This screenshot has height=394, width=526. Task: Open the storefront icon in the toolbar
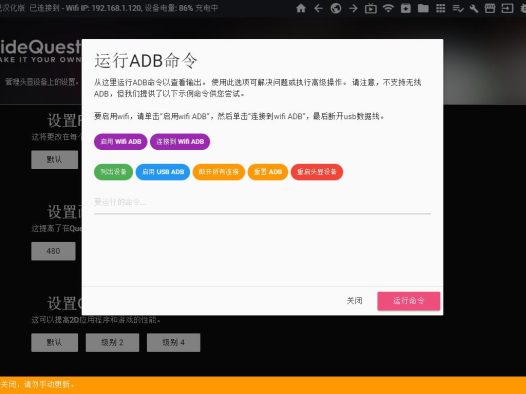click(x=490, y=8)
